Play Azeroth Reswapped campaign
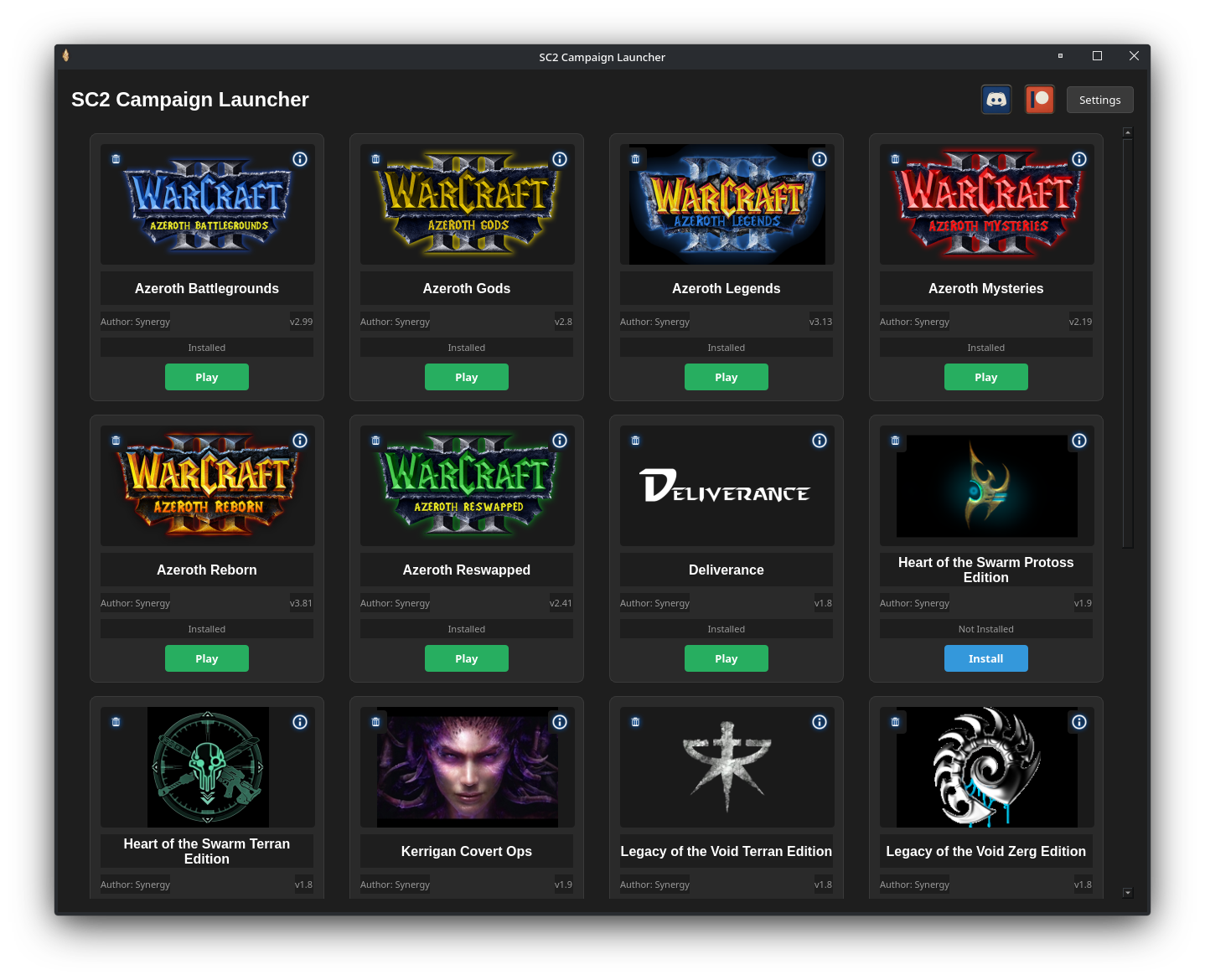Viewport: 1205px width, 980px height. coord(467,658)
